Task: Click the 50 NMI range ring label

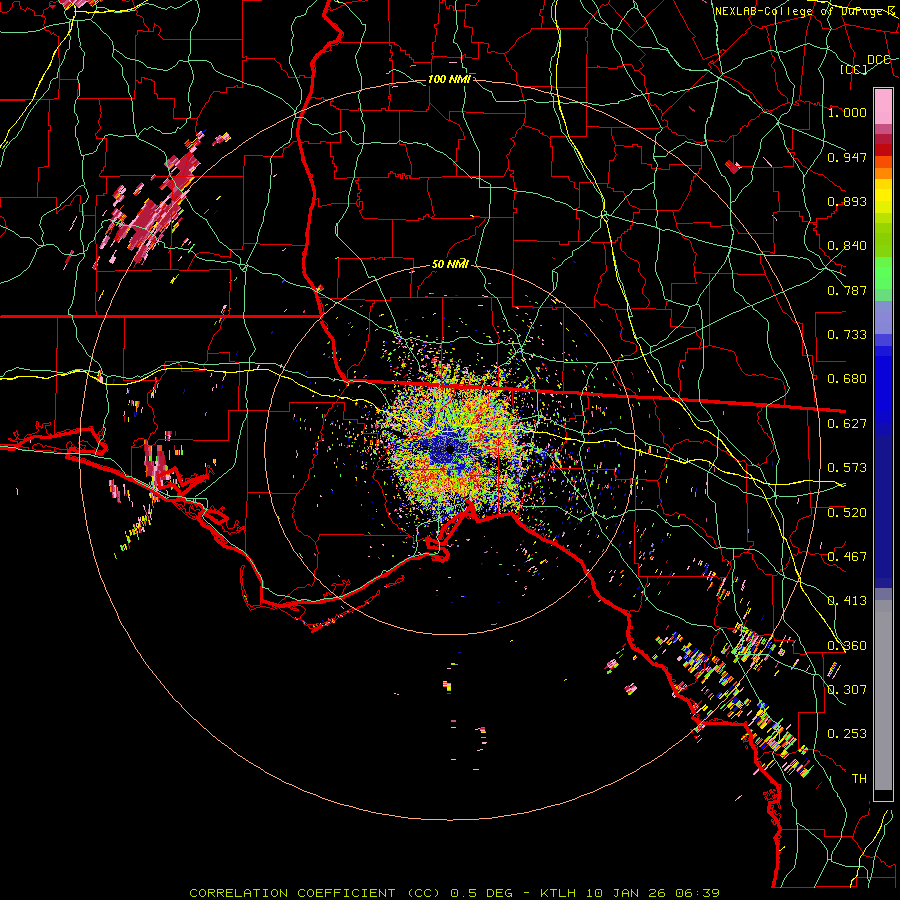Action: tap(450, 264)
